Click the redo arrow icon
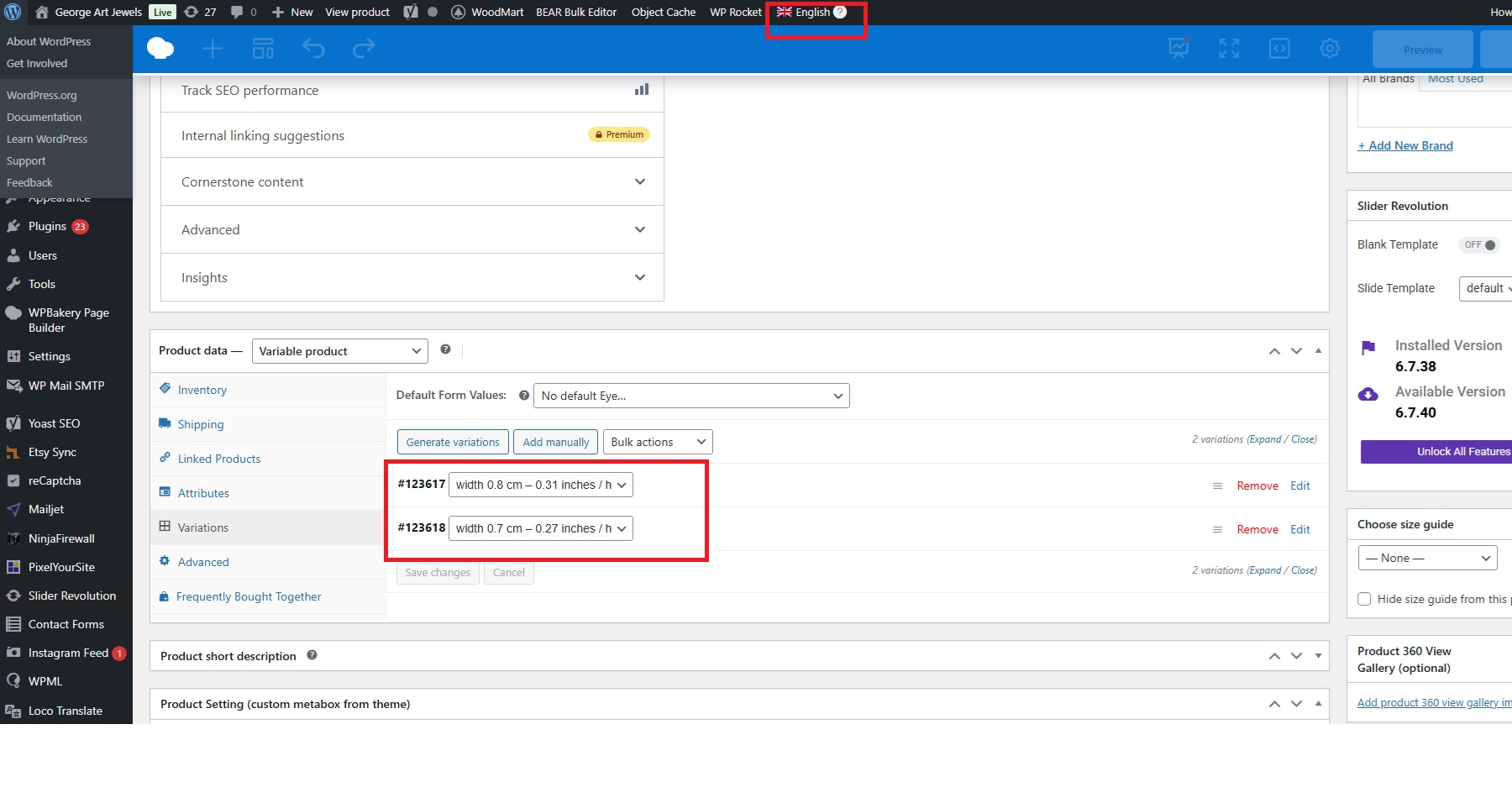 [364, 49]
